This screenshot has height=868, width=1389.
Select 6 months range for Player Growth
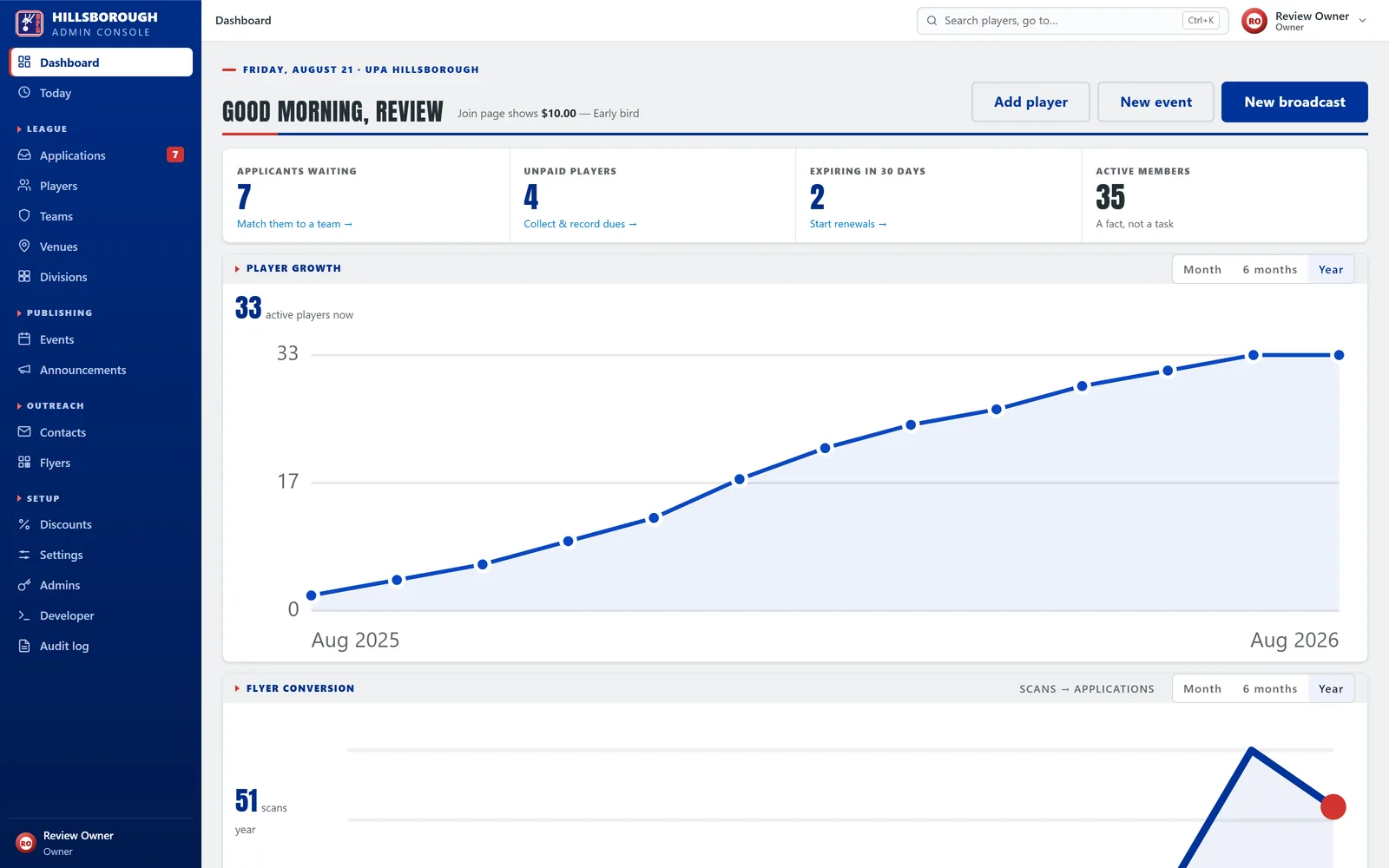[1270, 270]
